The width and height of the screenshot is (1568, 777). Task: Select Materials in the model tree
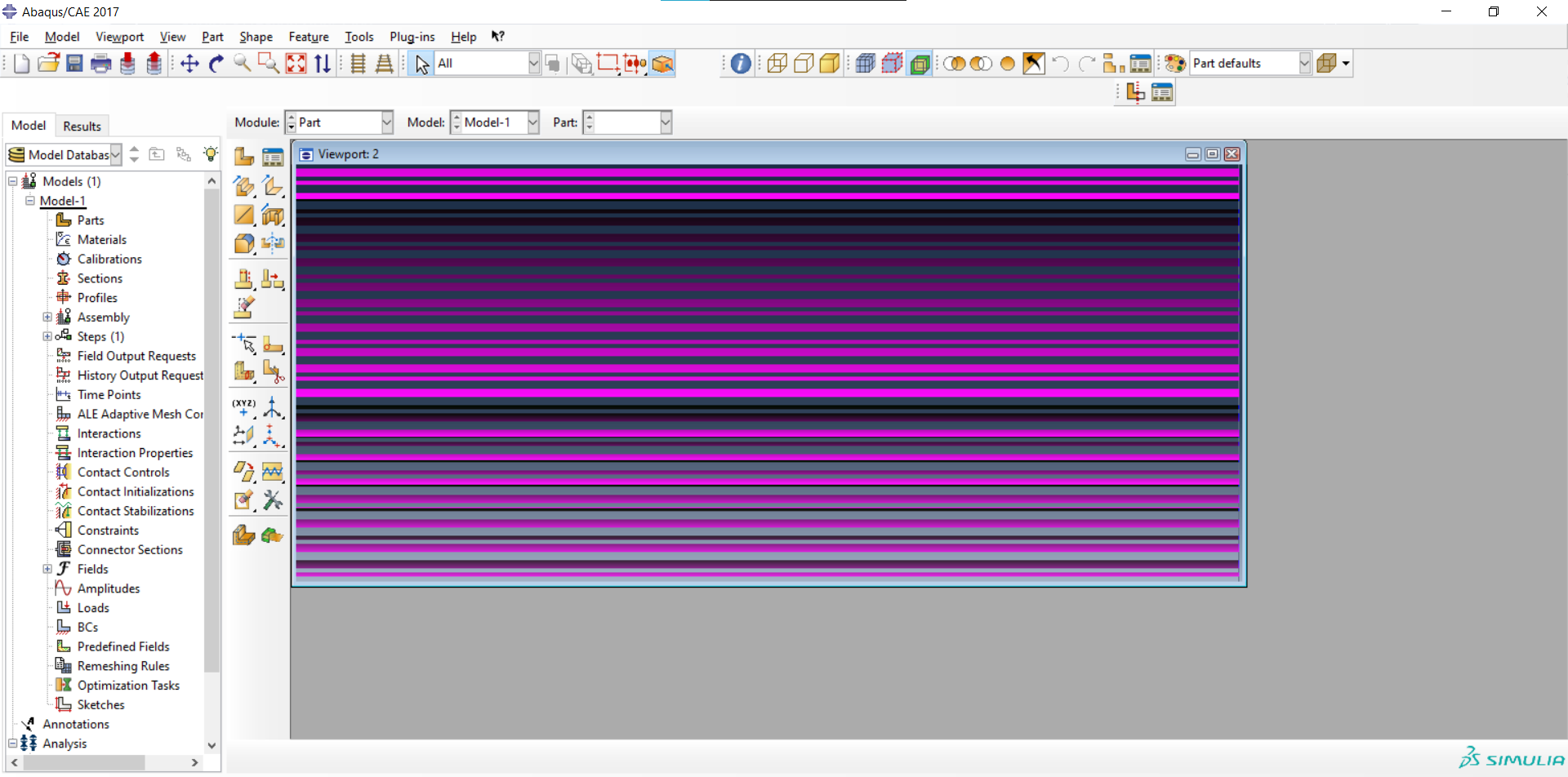coord(101,240)
